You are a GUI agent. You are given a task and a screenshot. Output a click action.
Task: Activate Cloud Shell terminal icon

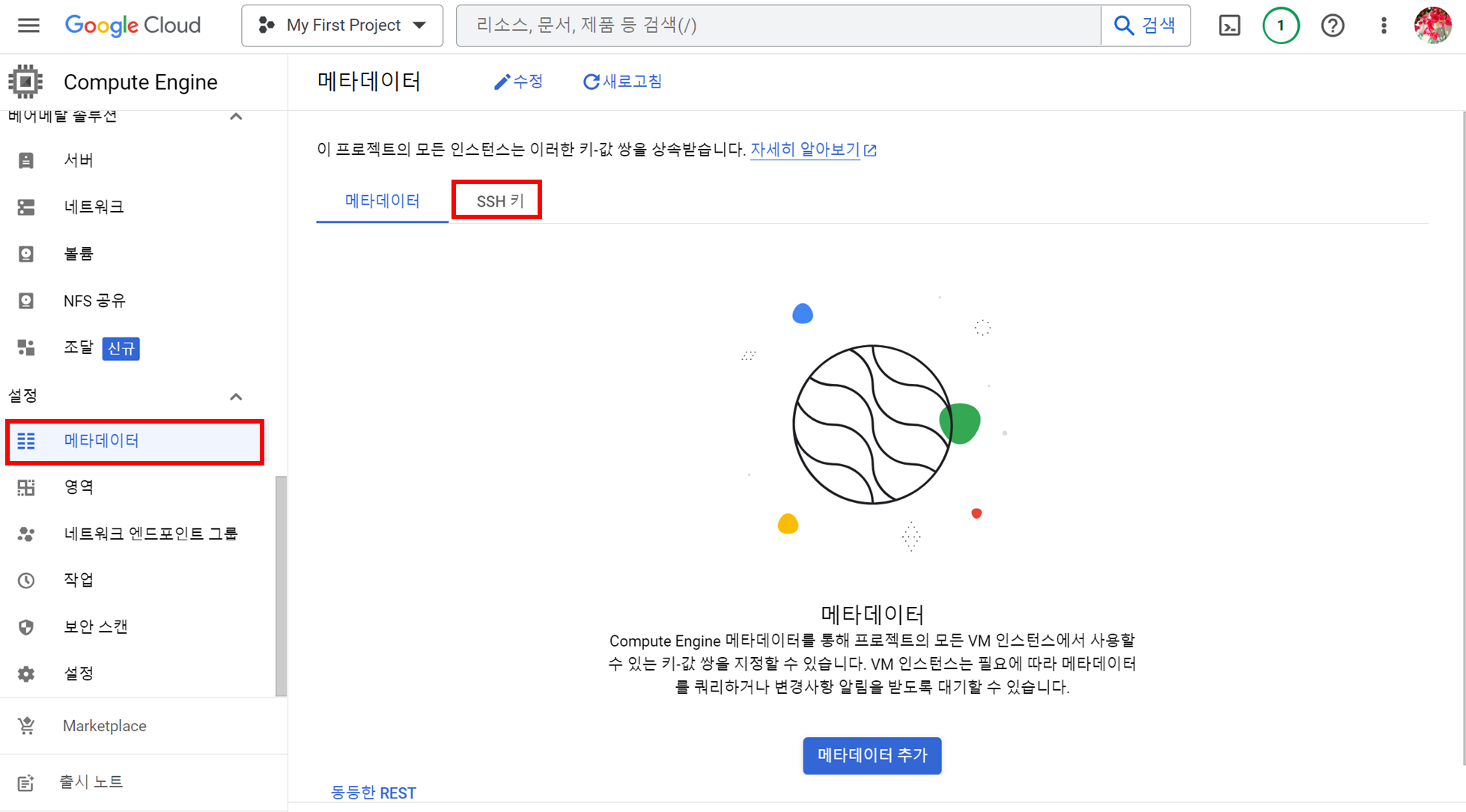tap(1229, 25)
